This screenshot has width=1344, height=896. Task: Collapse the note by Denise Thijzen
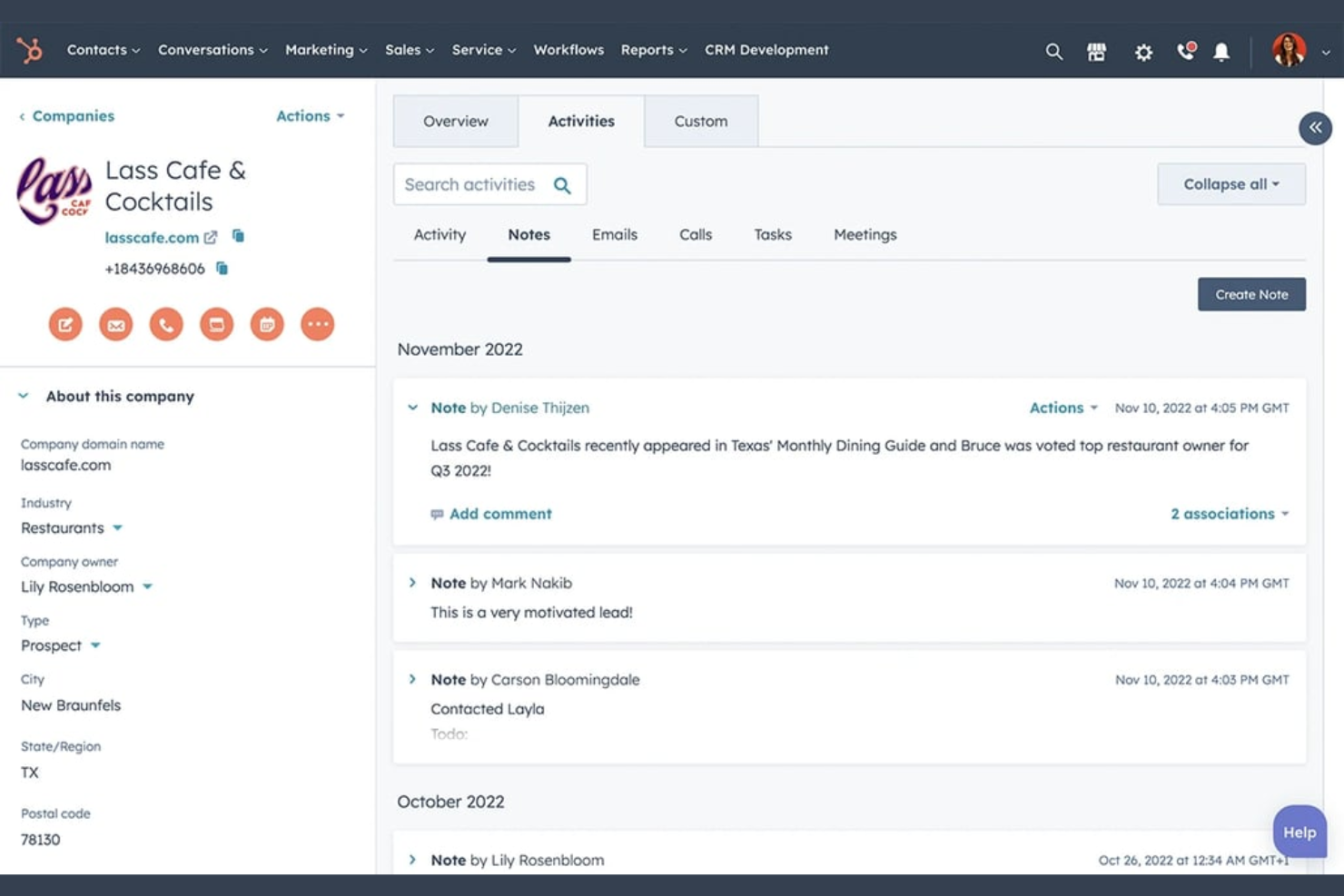(412, 408)
